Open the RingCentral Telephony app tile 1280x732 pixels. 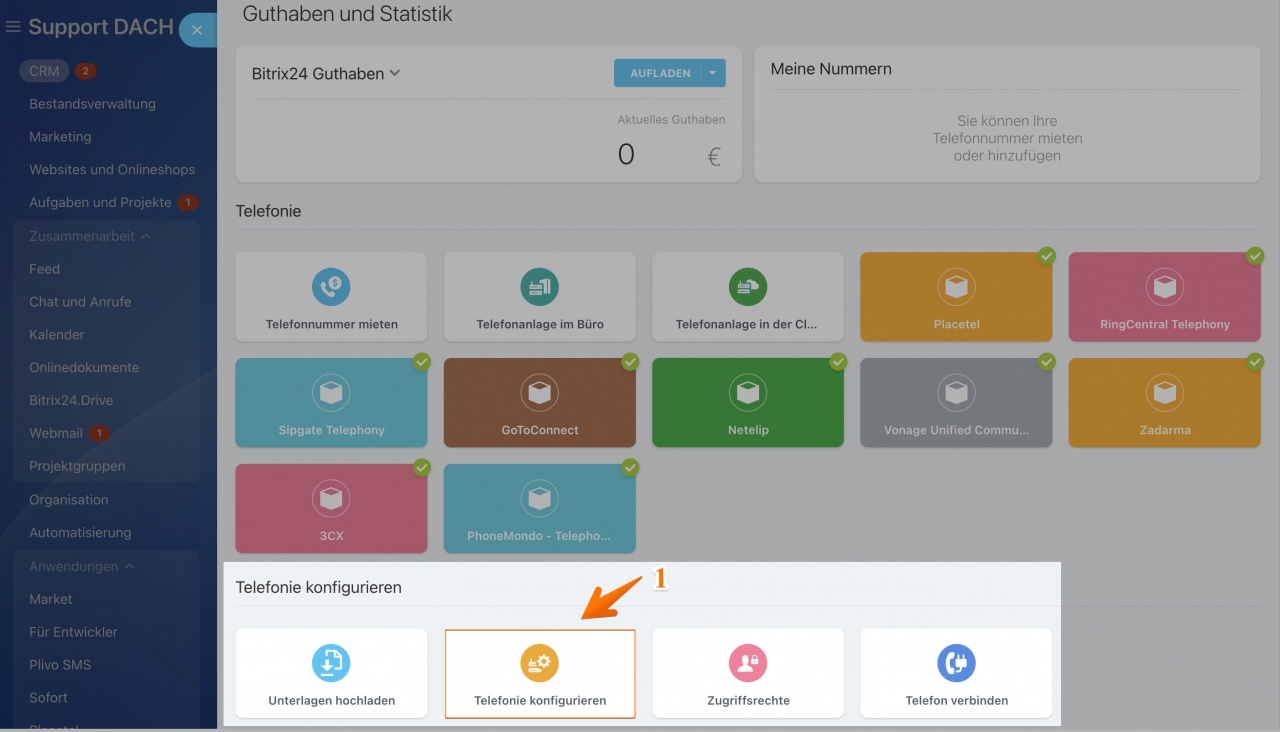click(x=1164, y=287)
